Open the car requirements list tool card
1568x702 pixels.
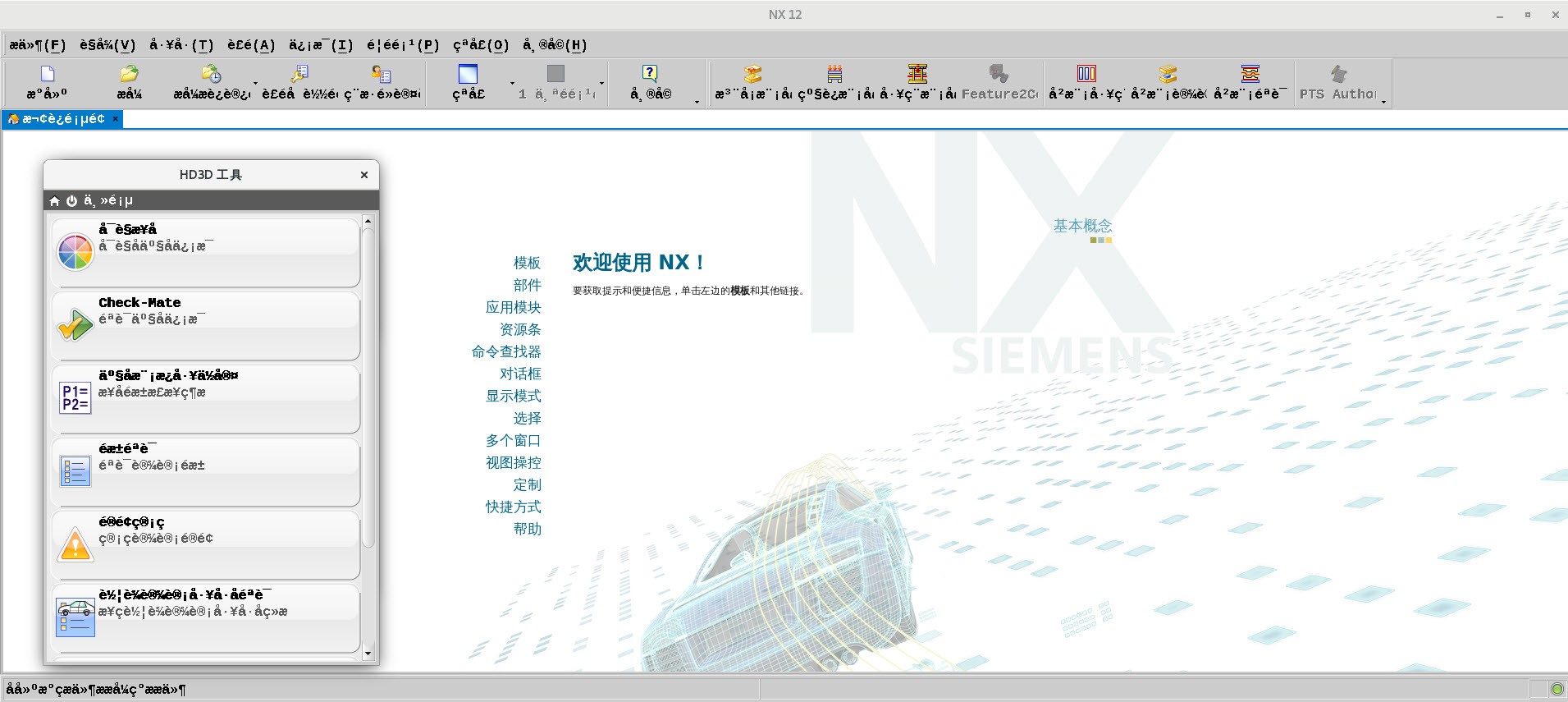point(206,618)
